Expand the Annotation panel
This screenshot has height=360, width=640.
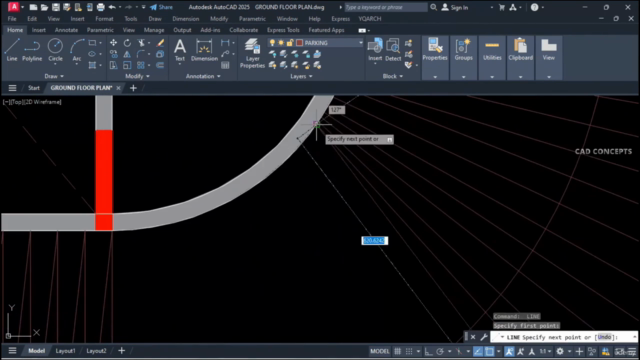click(203, 76)
